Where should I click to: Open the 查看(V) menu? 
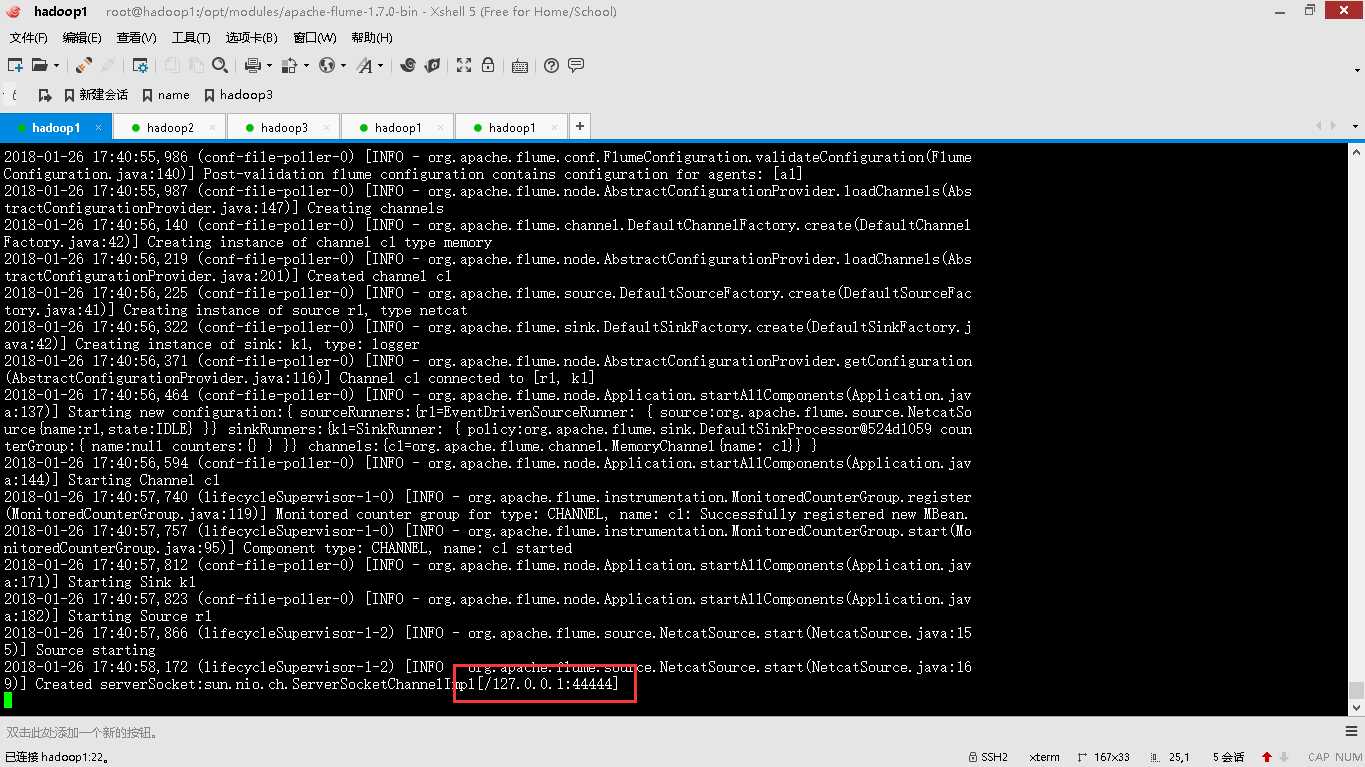136,38
